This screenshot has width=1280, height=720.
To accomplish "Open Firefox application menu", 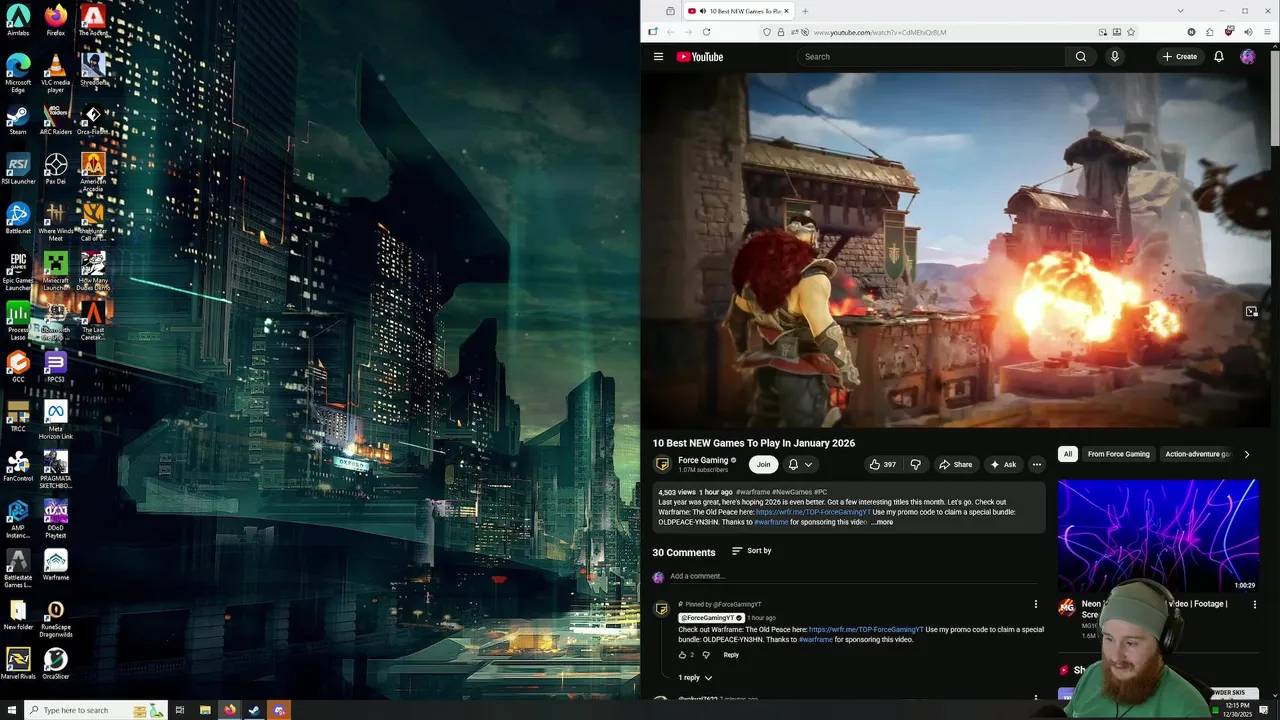I will pyautogui.click(x=1265, y=32).
